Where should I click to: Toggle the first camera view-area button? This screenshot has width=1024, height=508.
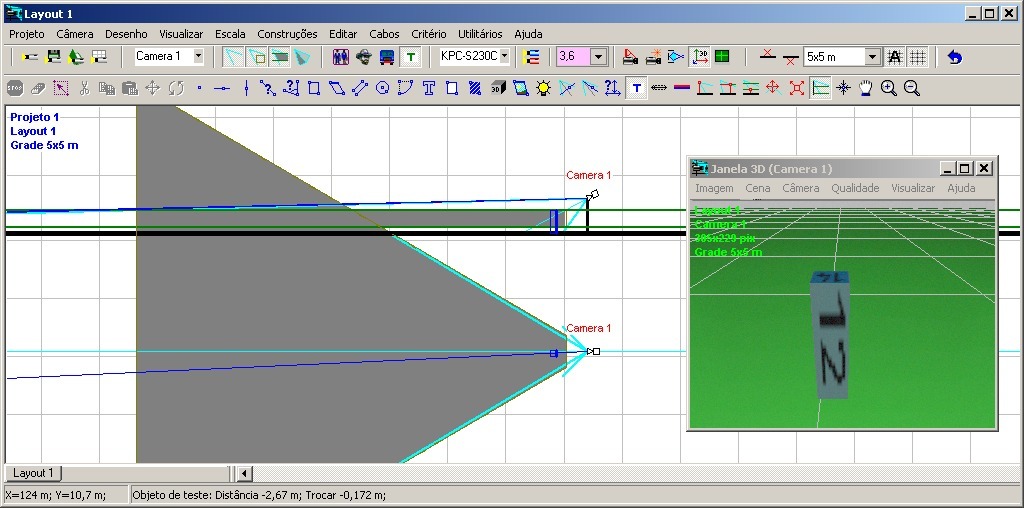[234, 57]
